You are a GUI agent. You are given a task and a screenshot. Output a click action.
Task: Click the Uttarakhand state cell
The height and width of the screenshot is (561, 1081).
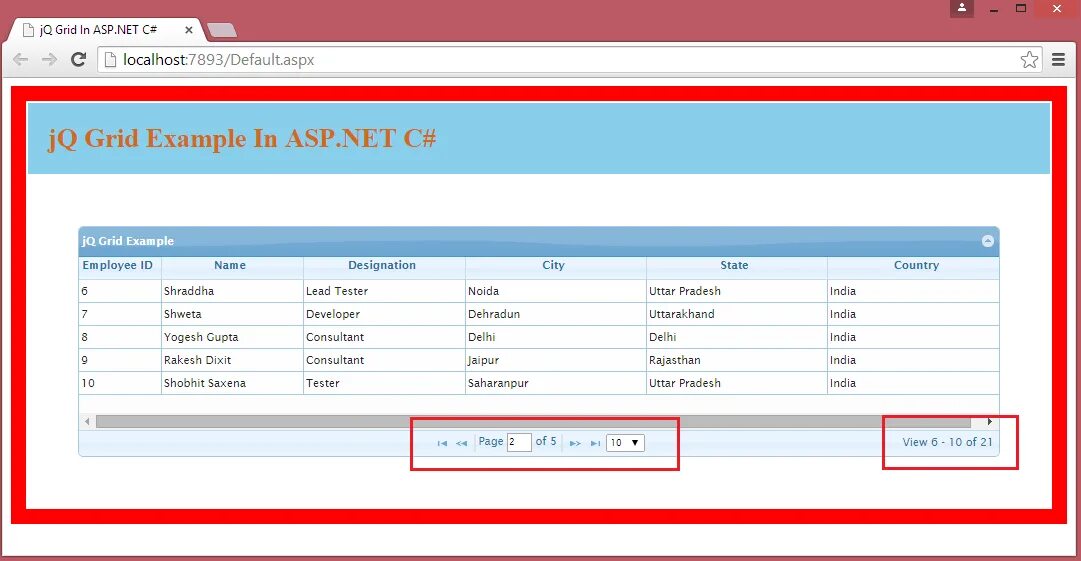click(x=736, y=314)
